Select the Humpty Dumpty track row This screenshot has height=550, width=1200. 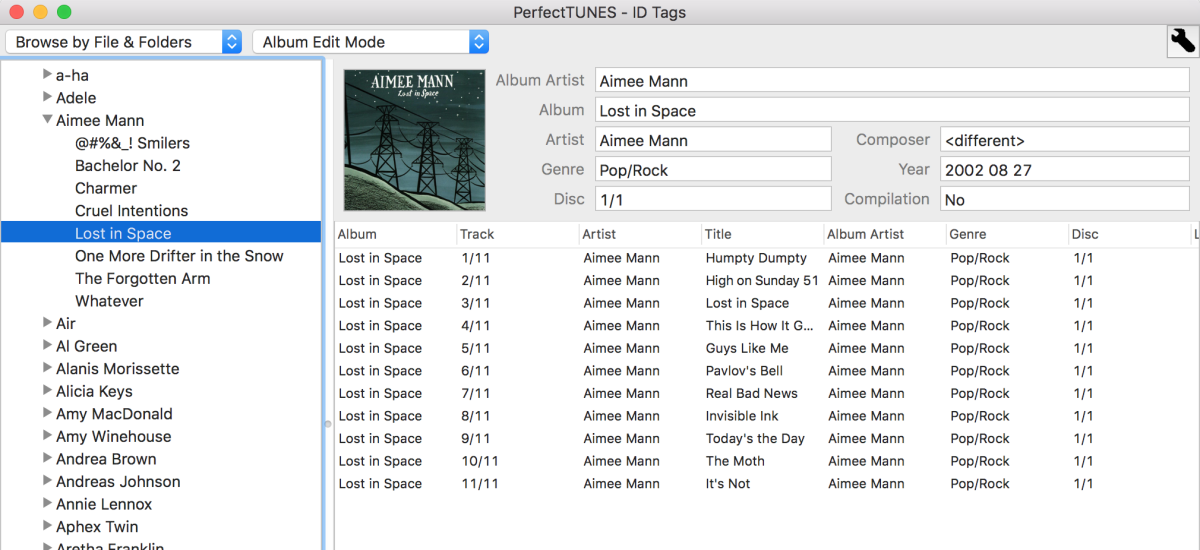click(755, 258)
